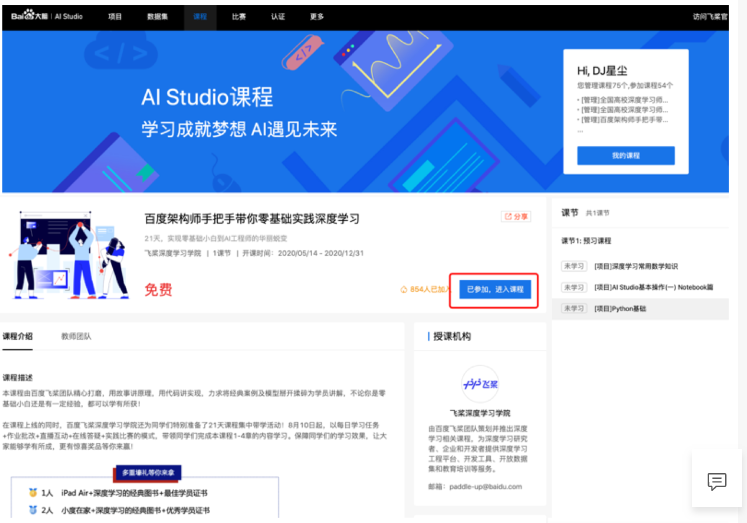Switch to the 课程介绍 tab

point(18,336)
